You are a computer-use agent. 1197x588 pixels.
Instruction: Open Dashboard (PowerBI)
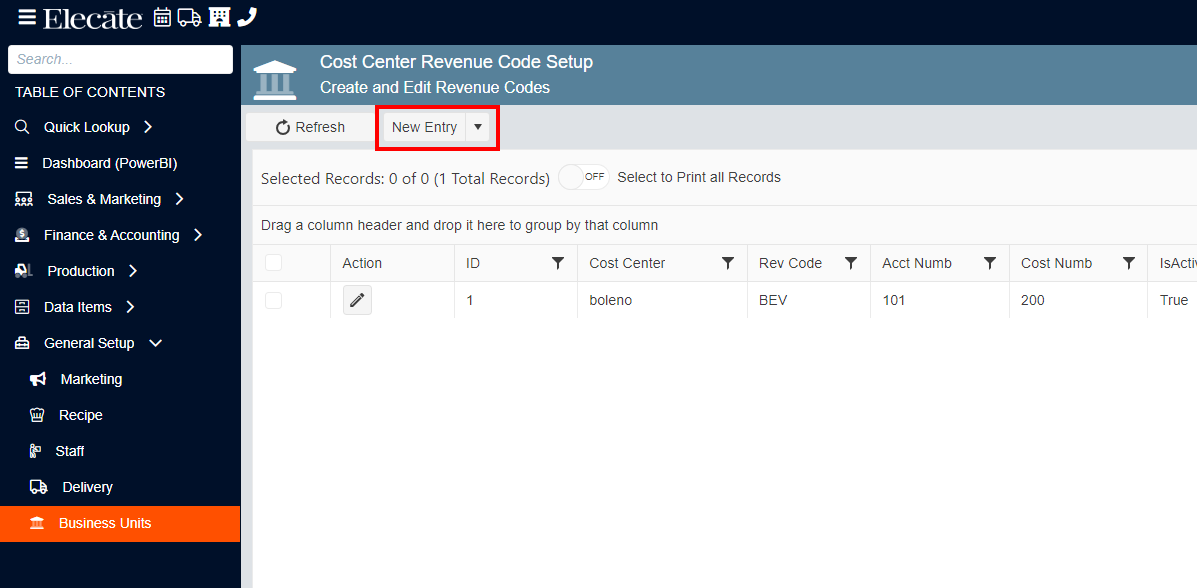(x=110, y=163)
